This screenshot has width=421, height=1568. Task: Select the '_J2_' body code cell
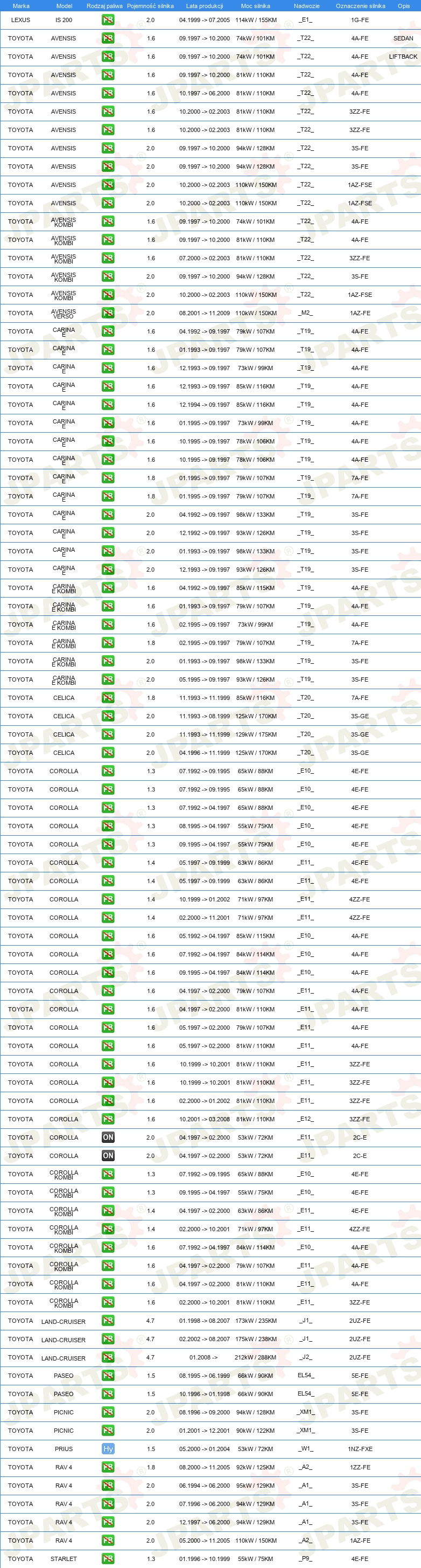coord(305,1358)
